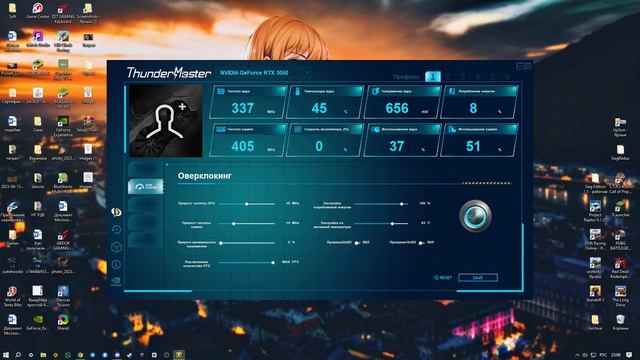Image resolution: width=640 pixels, height=360 pixels.
Task: Open the BlueStacks desktop icon
Action: 63,182
